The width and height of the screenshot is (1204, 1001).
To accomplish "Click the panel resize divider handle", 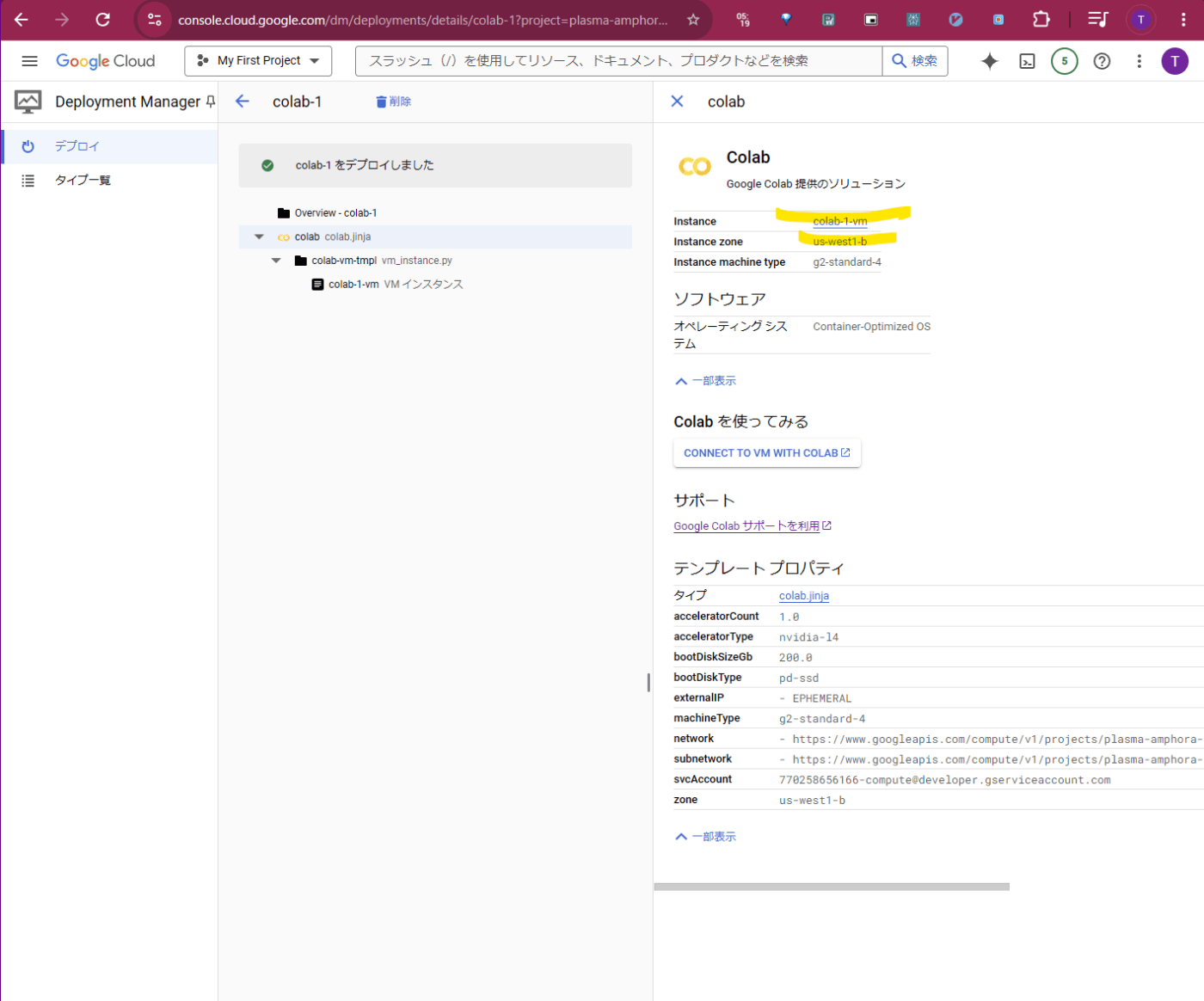I will tap(648, 683).
